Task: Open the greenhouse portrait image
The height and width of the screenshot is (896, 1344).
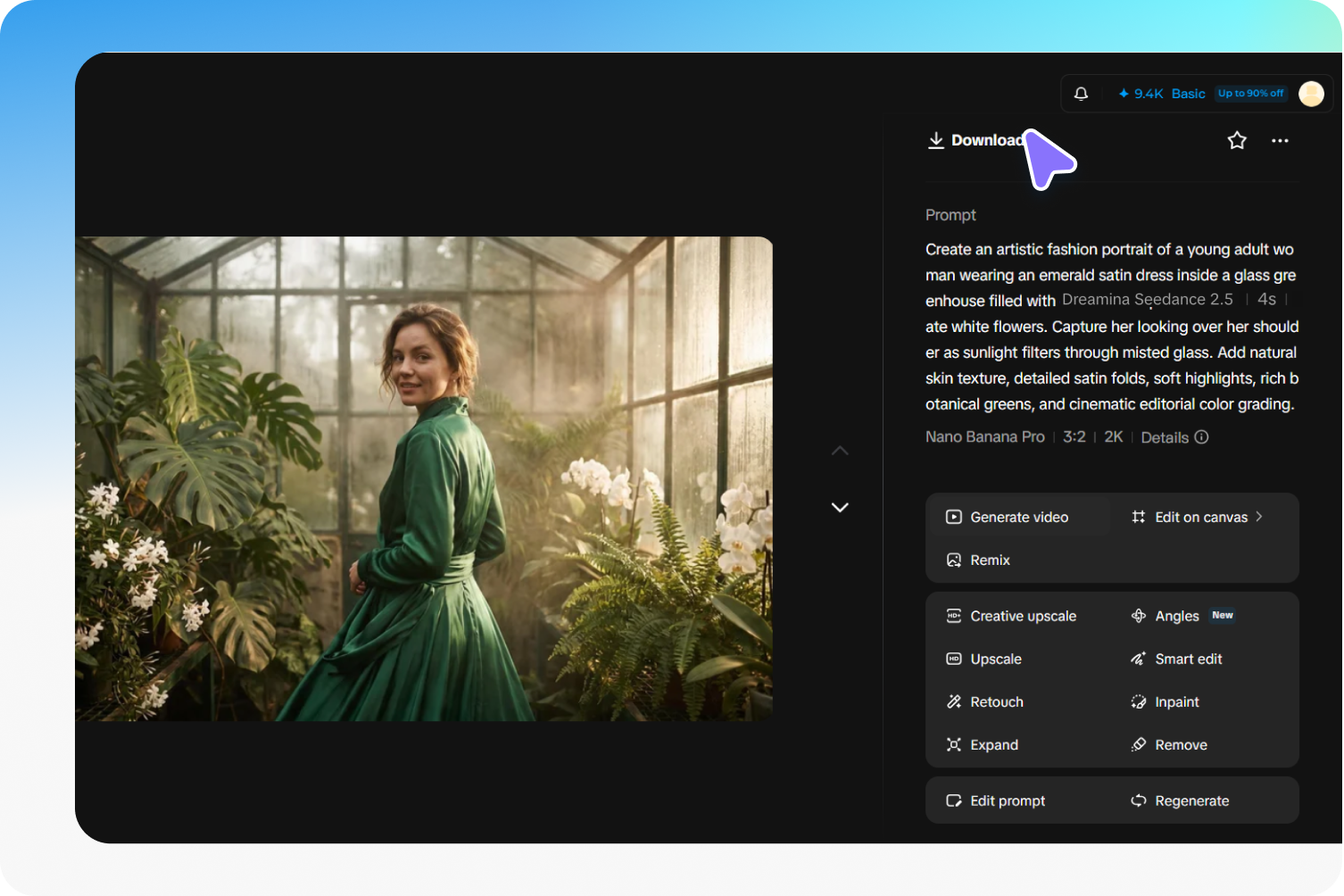Action: 424,478
